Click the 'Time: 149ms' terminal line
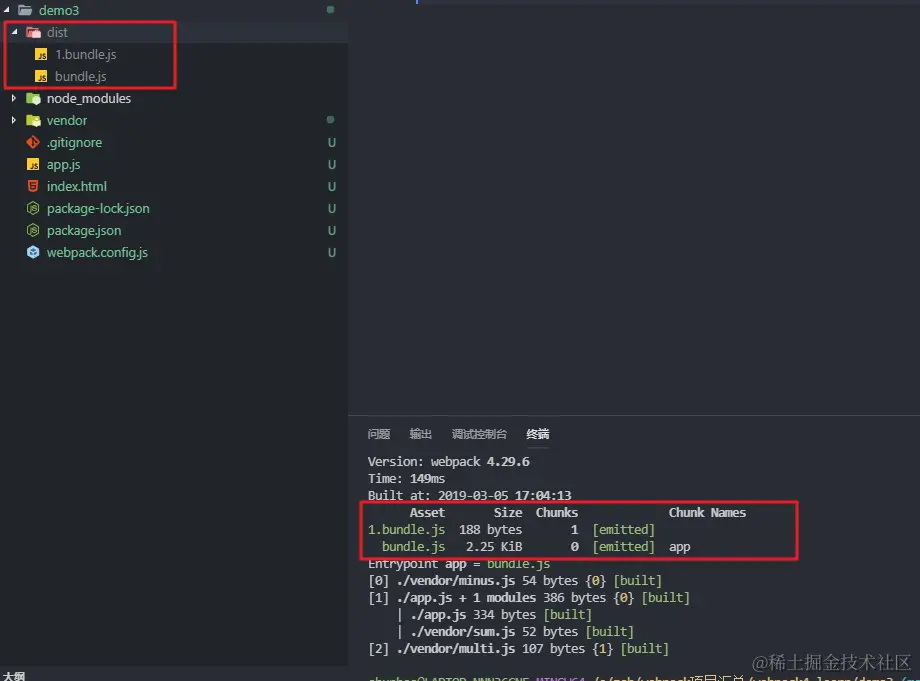920x681 pixels. point(406,479)
